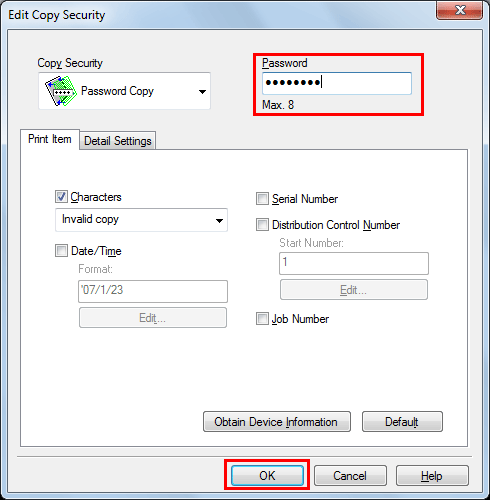The width and height of the screenshot is (490, 500).
Task: Click the OK button
Action: pos(267,475)
